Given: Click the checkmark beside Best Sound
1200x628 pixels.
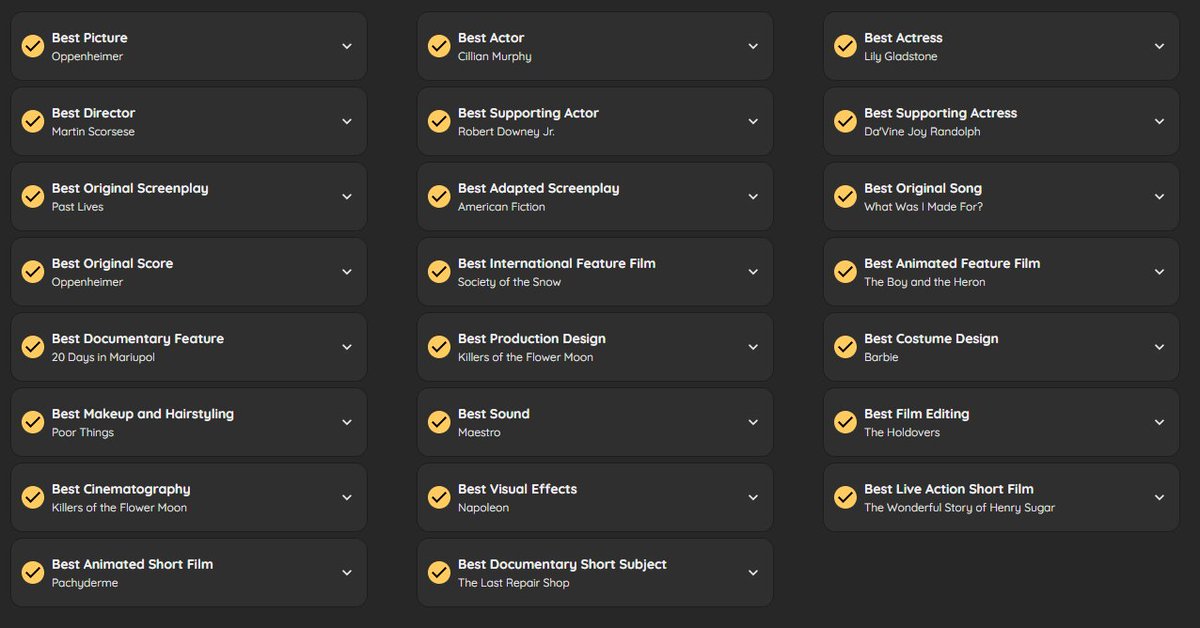Looking at the screenshot, I should click(x=439, y=422).
